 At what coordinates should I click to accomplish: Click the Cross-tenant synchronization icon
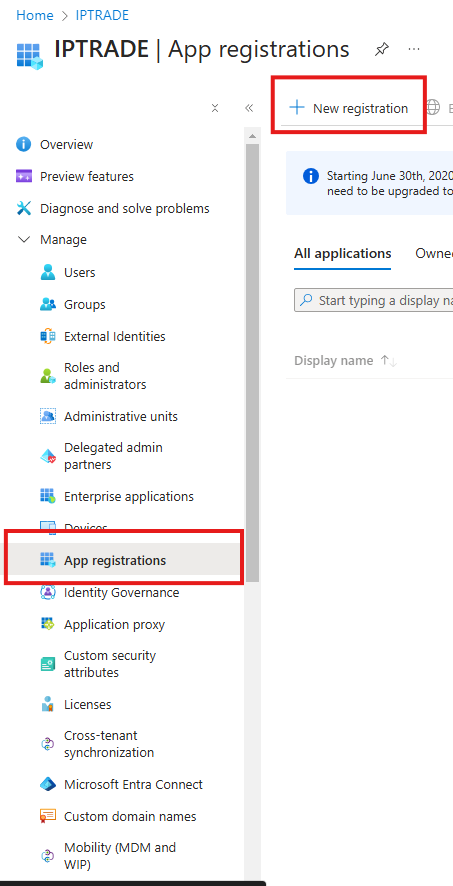48,744
